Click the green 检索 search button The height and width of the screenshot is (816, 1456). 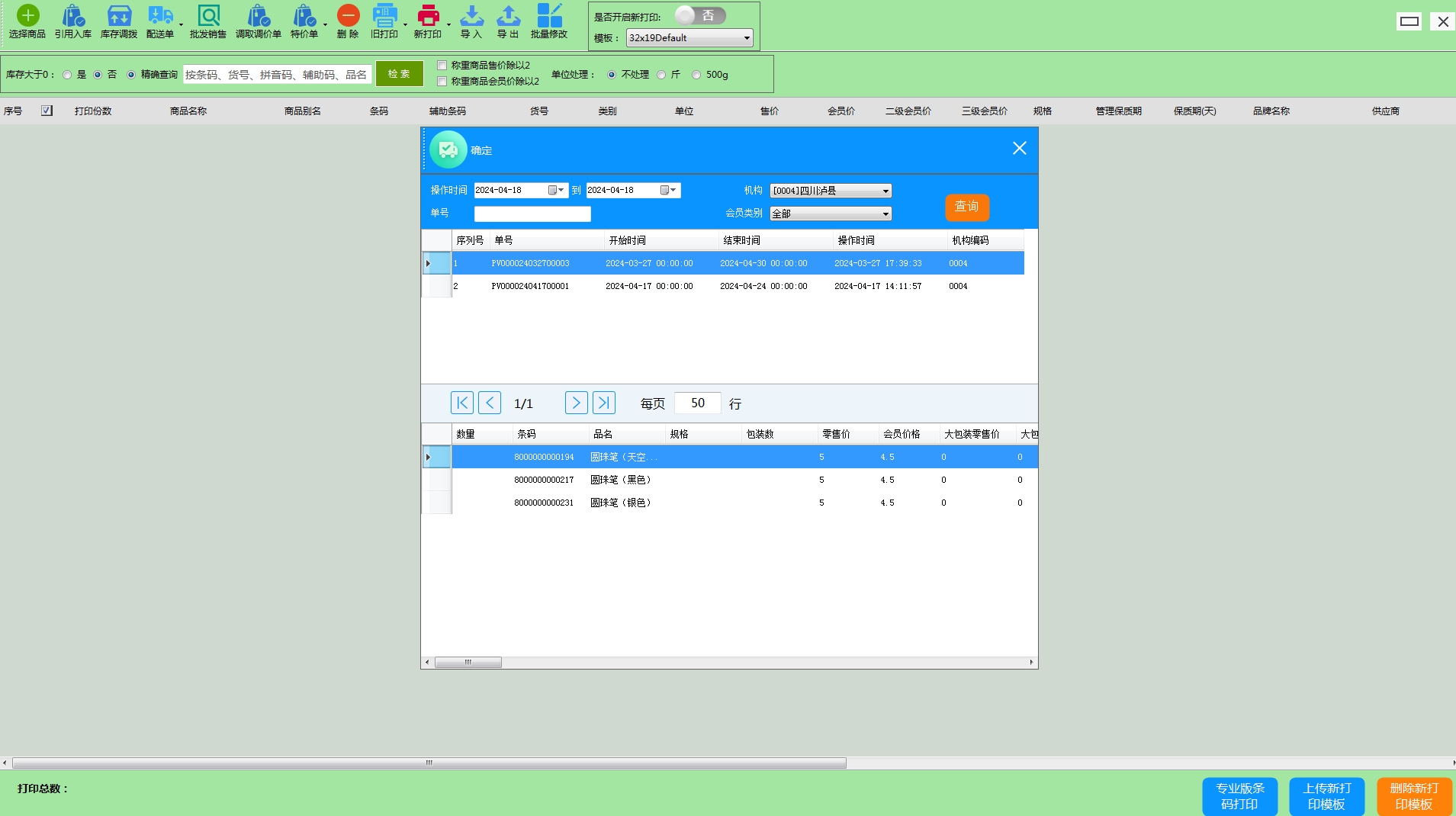(x=399, y=74)
